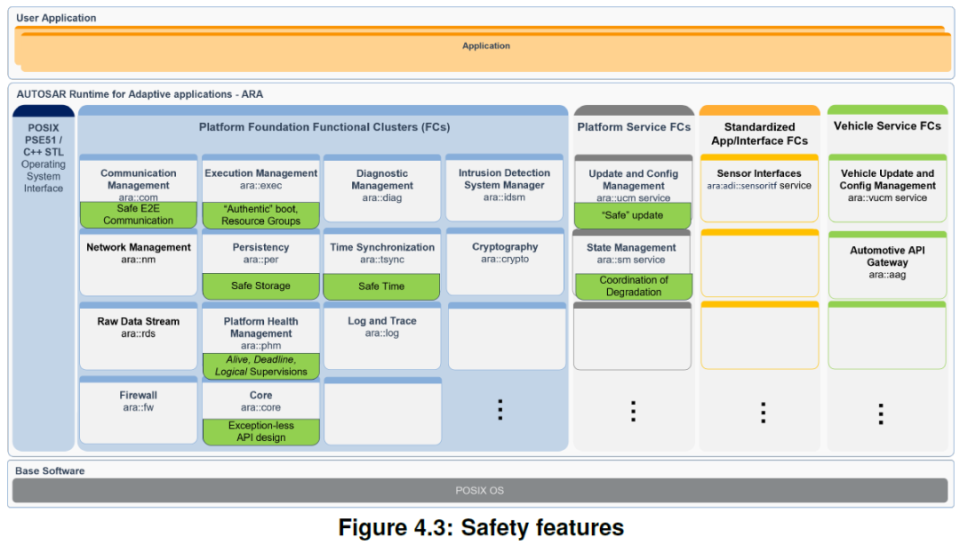Click the User Application section label

tap(56, 18)
